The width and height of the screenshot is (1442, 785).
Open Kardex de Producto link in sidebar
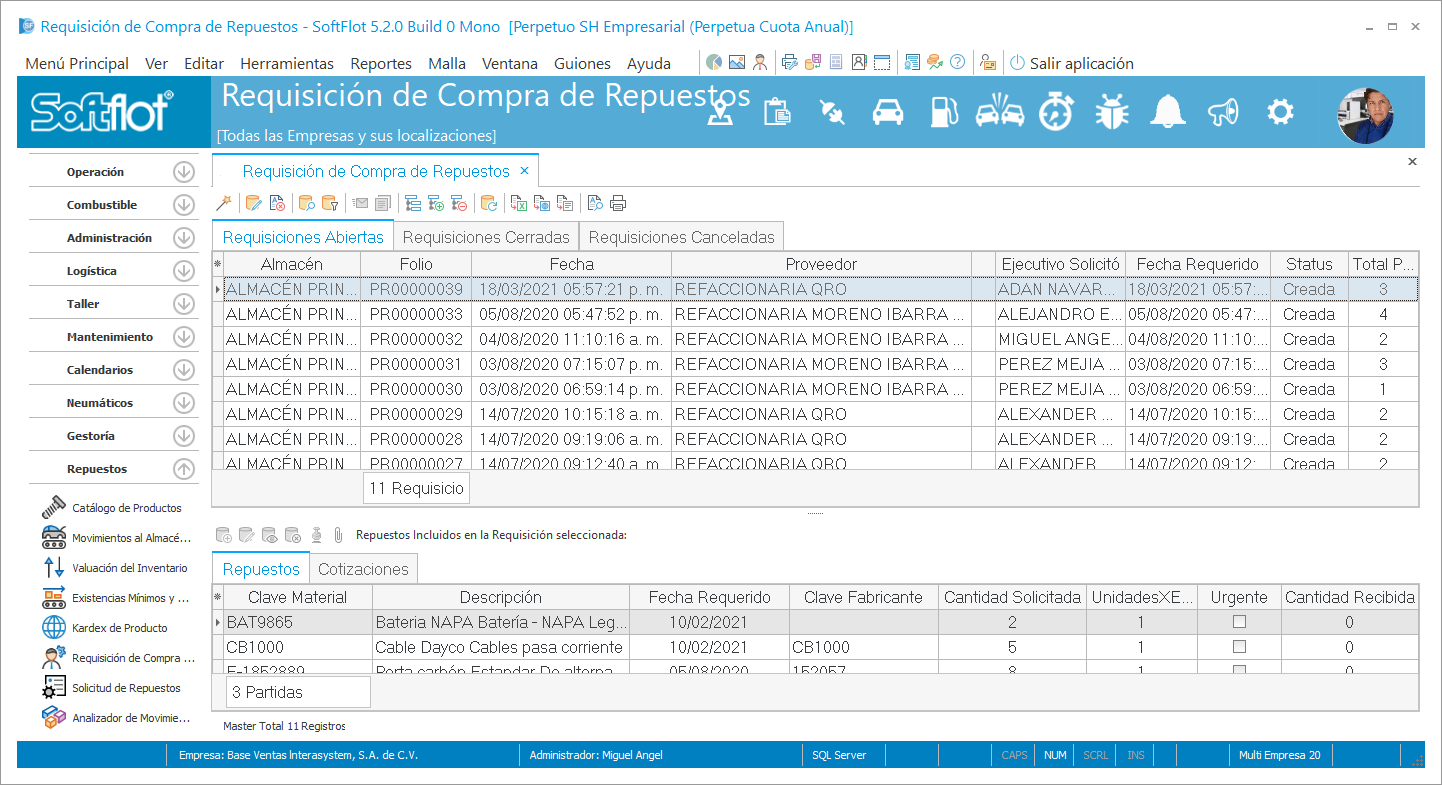pos(119,628)
